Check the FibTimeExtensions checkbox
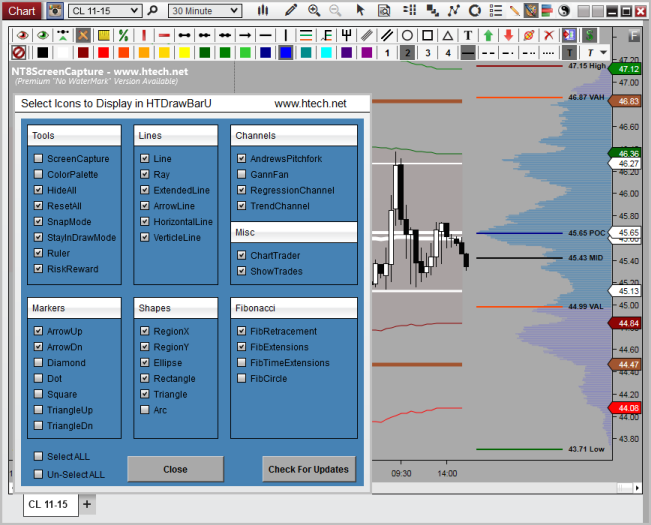651x525 pixels. click(241, 362)
